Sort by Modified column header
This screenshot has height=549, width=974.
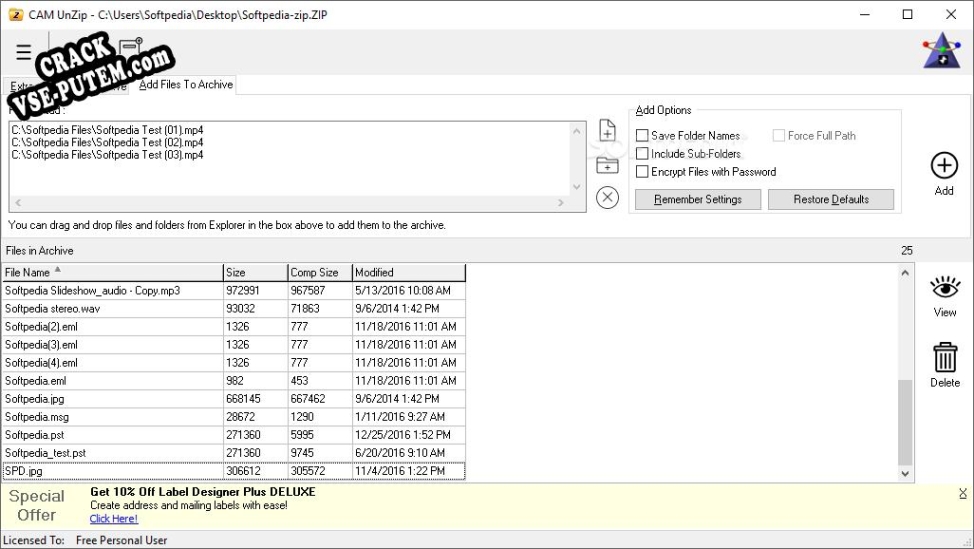[409, 272]
